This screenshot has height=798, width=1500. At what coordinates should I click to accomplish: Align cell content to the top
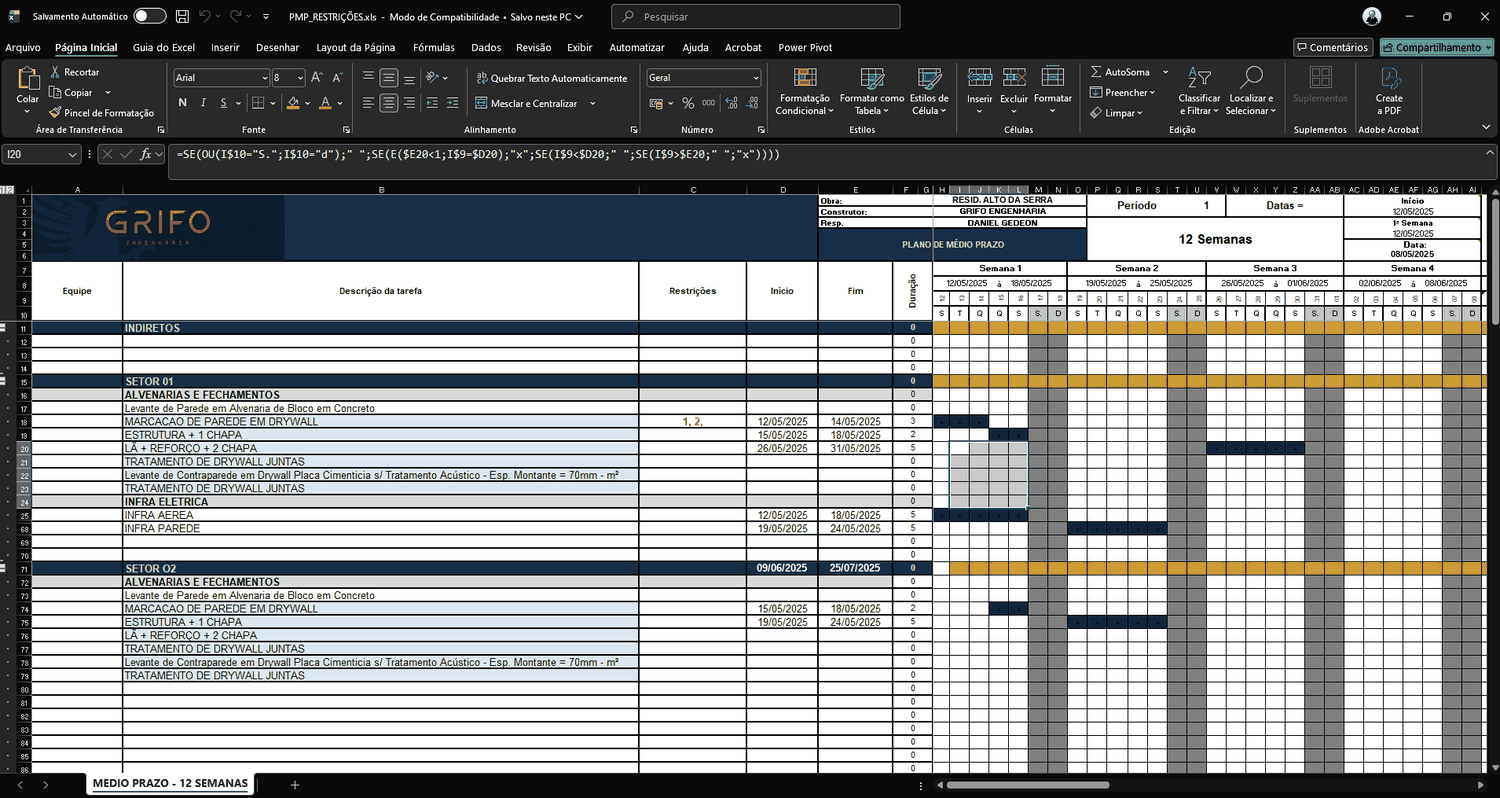pyautogui.click(x=368, y=77)
